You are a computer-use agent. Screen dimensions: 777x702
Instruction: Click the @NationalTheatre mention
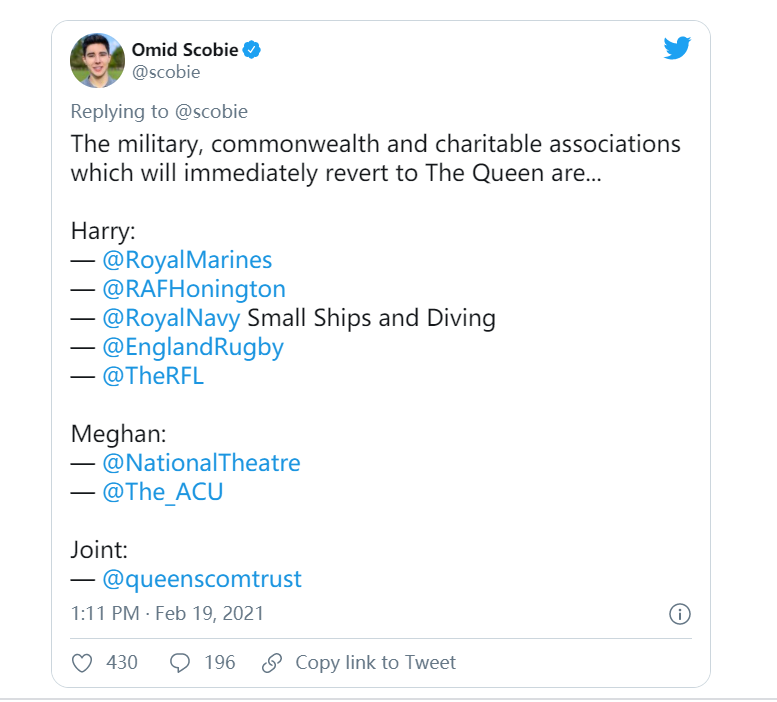pyautogui.click(x=201, y=463)
